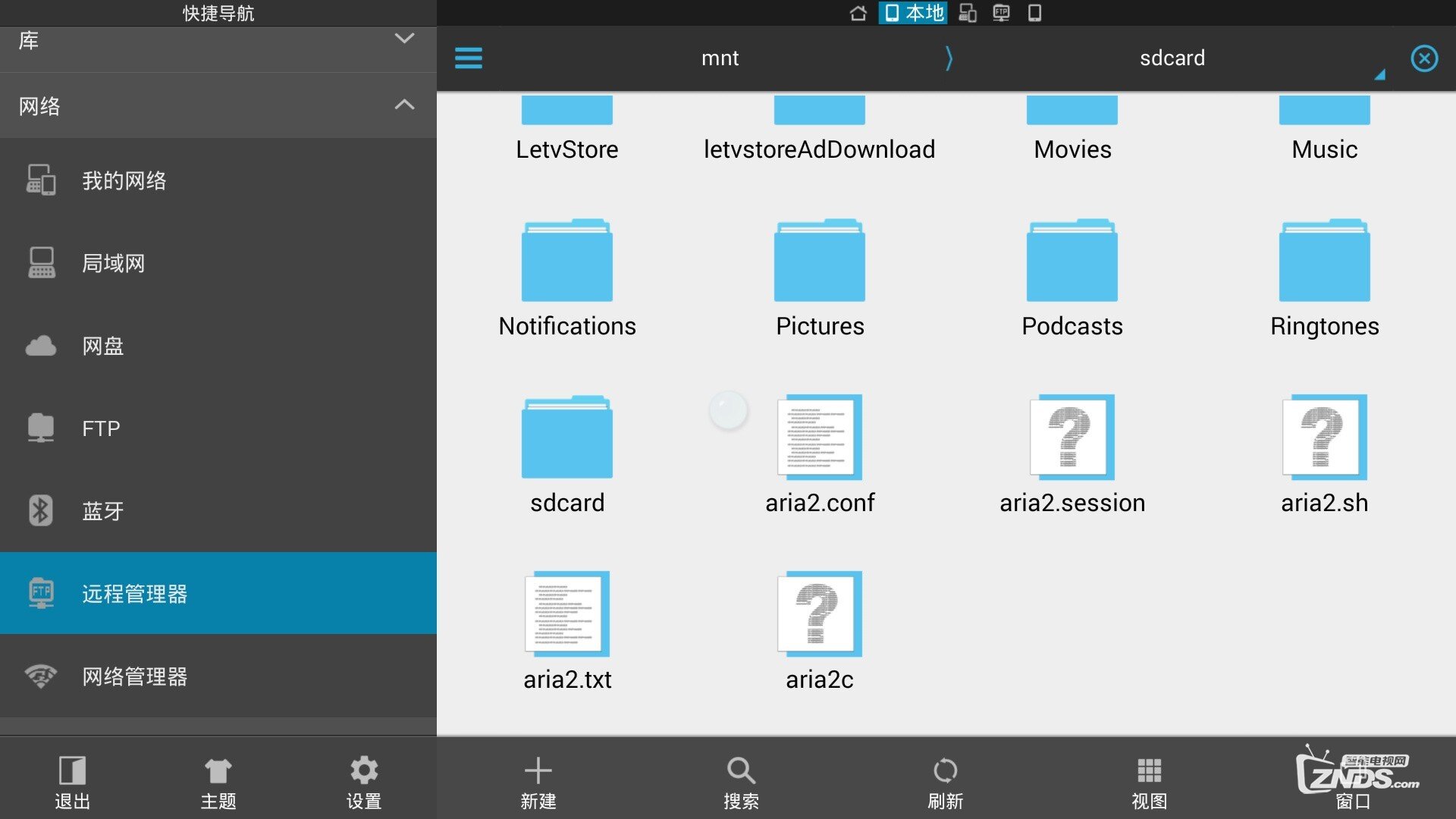The height and width of the screenshot is (819, 1456).
Task: Go to home icon in top bar
Action: tap(858, 13)
